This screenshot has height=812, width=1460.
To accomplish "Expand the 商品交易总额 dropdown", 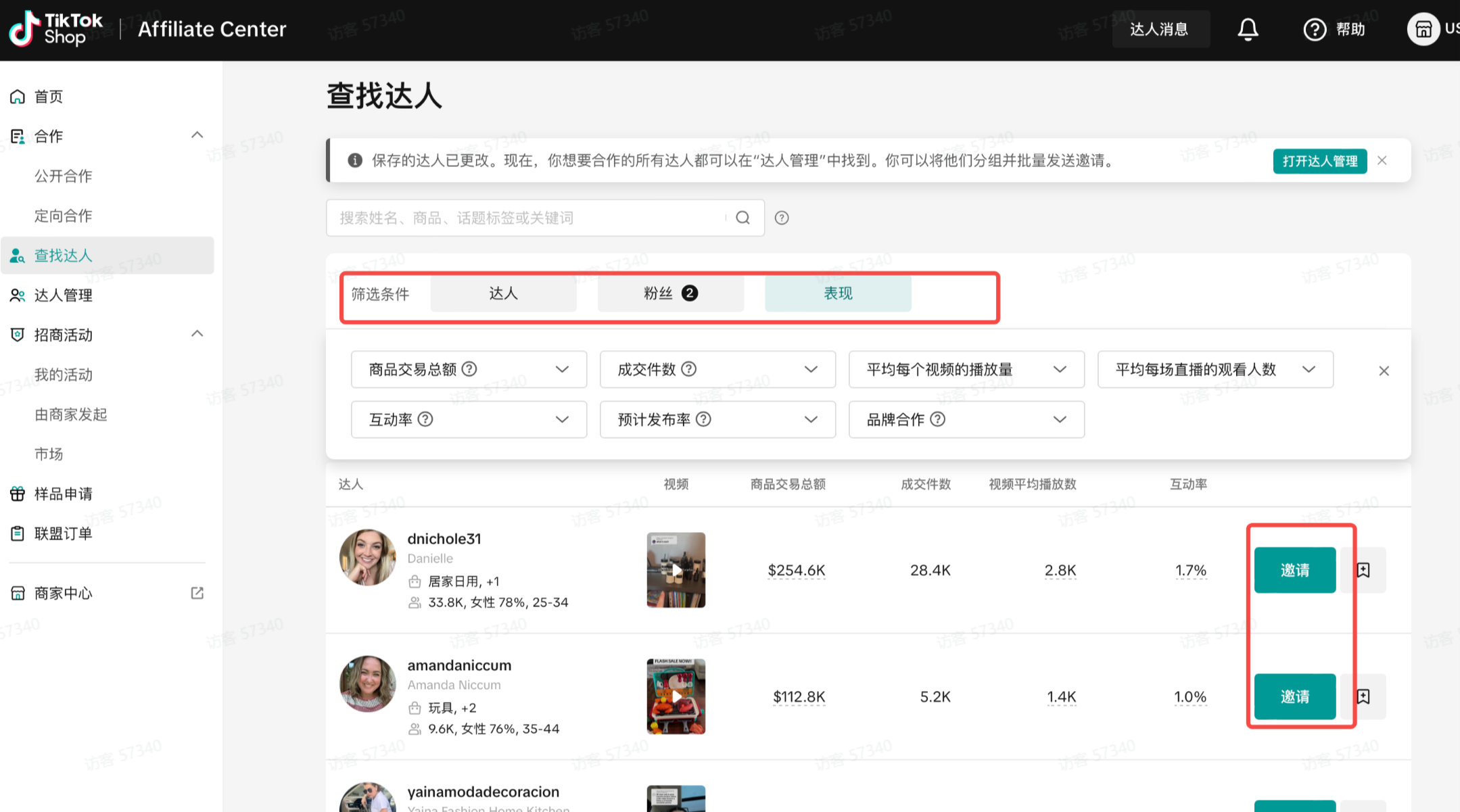I will 561,369.
